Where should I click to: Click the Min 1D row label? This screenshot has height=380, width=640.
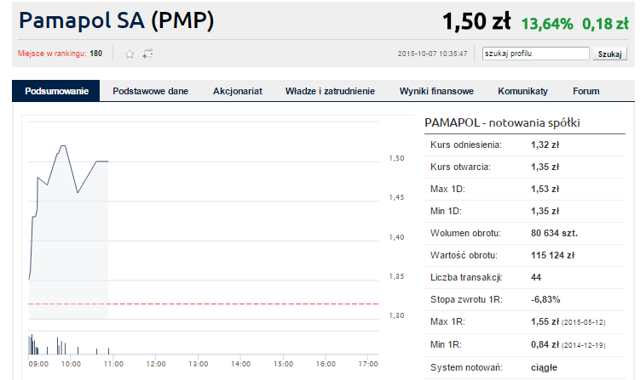[x=446, y=211]
